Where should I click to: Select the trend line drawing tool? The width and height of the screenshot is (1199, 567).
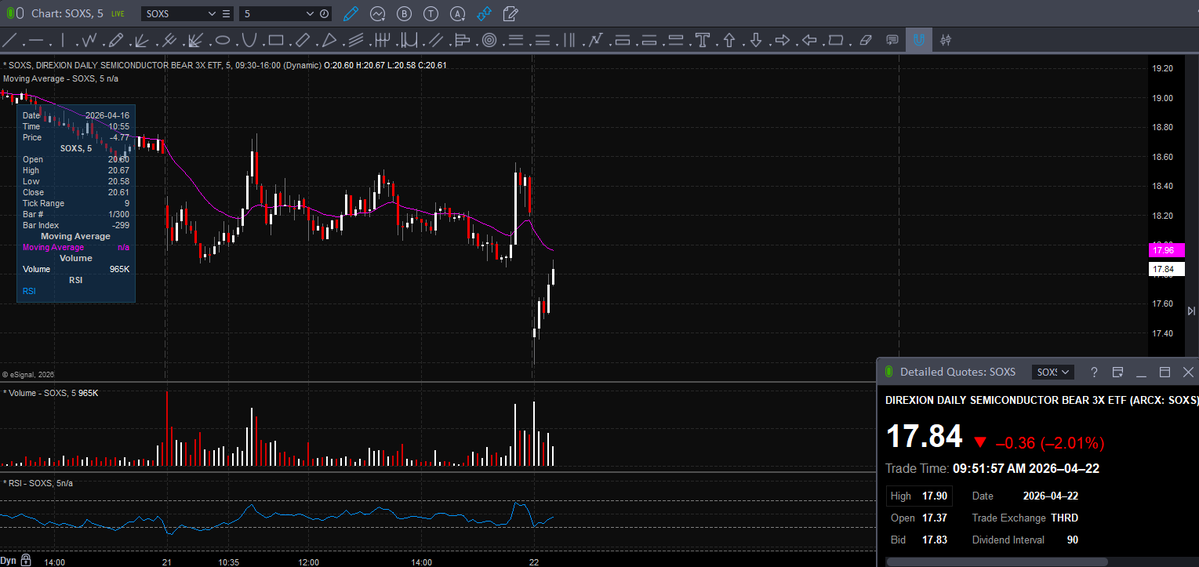[x=9, y=40]
